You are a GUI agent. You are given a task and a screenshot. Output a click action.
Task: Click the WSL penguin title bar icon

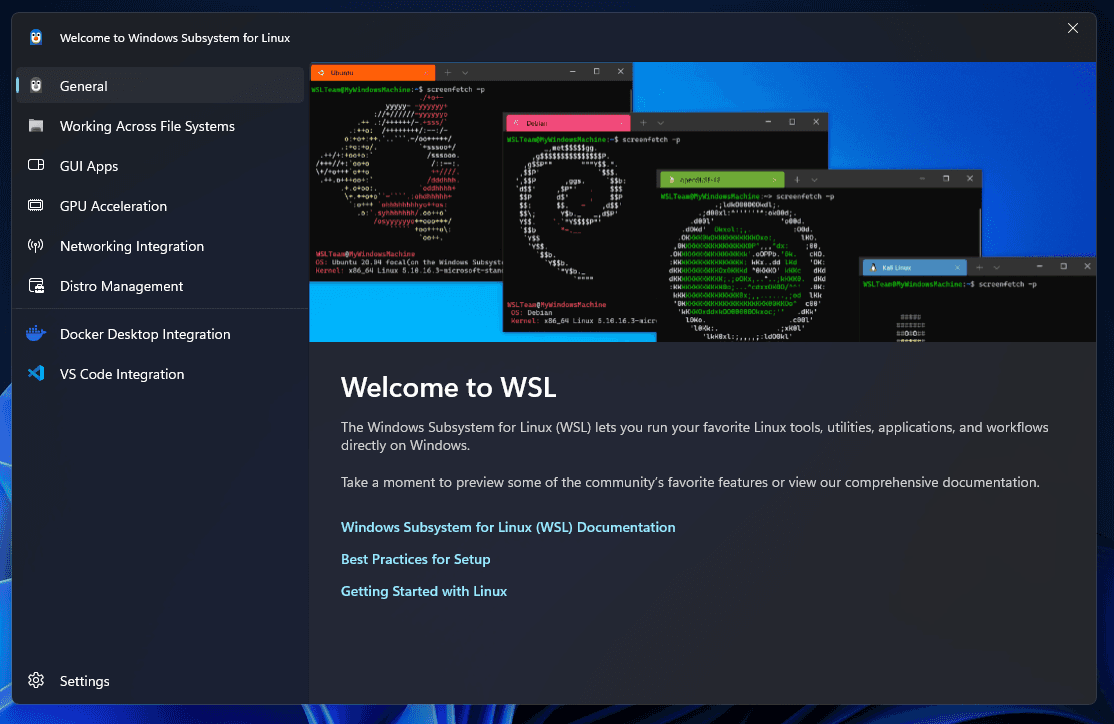coord(36,37)
